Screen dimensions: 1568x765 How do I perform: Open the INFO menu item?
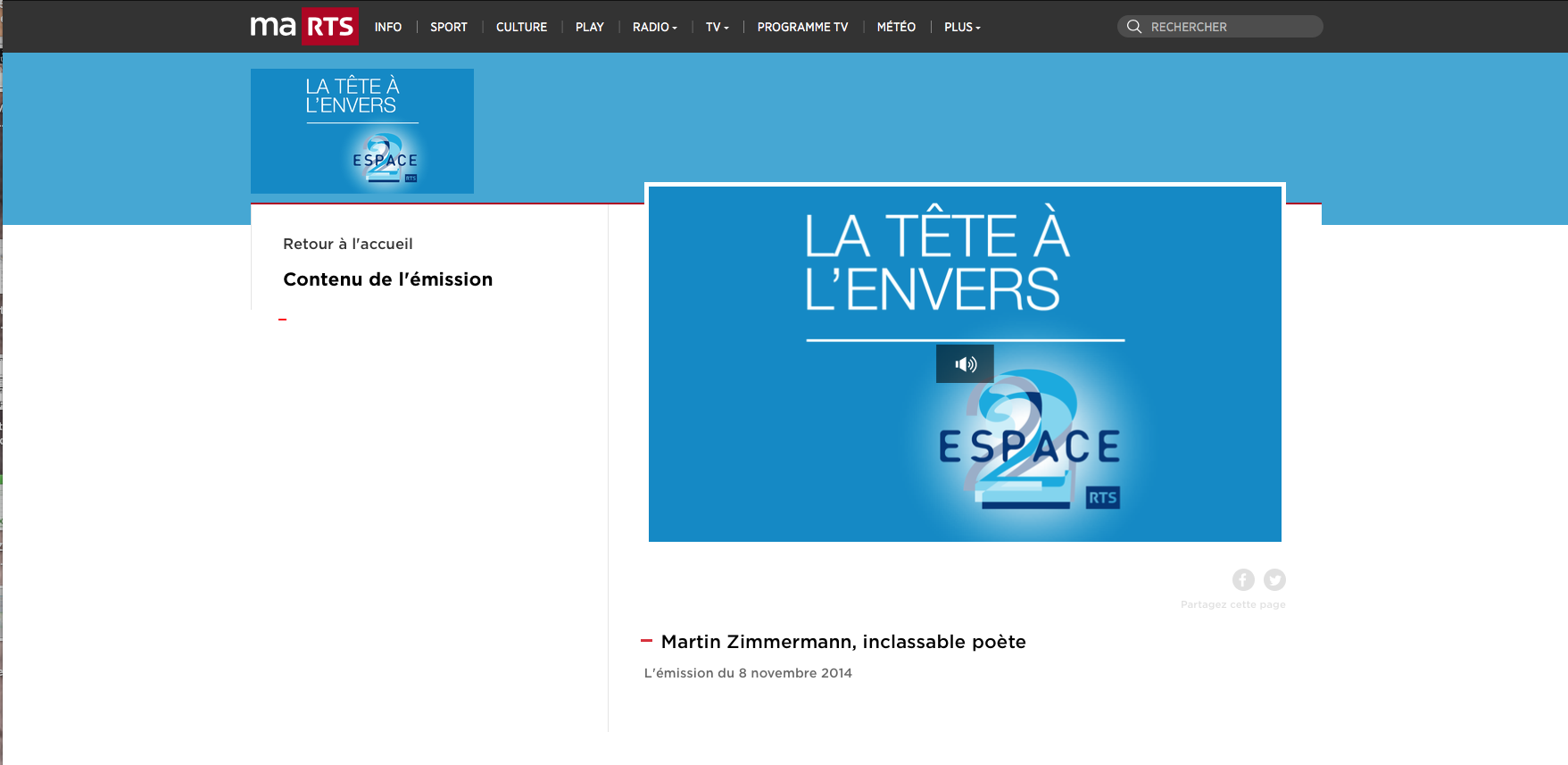[388, 28]
